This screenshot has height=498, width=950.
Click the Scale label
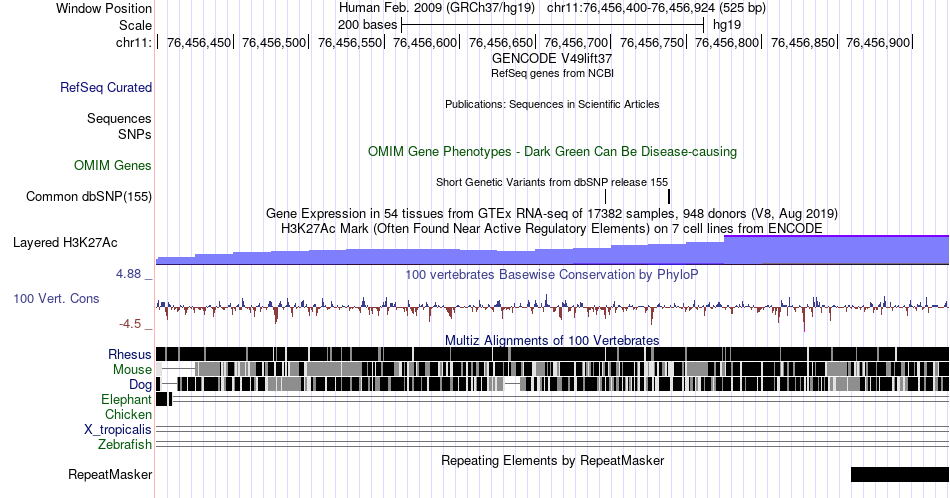tap(136, 25)
